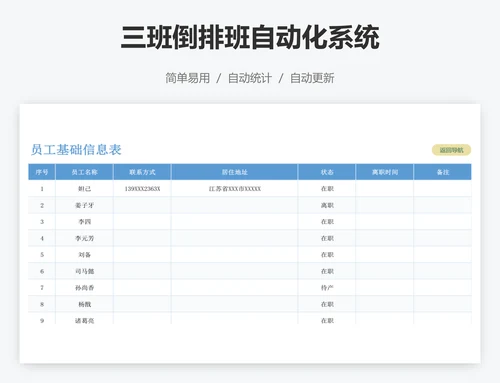Click serial number 4 in 李元芳 row
This screenshot has width=500, height=383.
coord(42,238)
